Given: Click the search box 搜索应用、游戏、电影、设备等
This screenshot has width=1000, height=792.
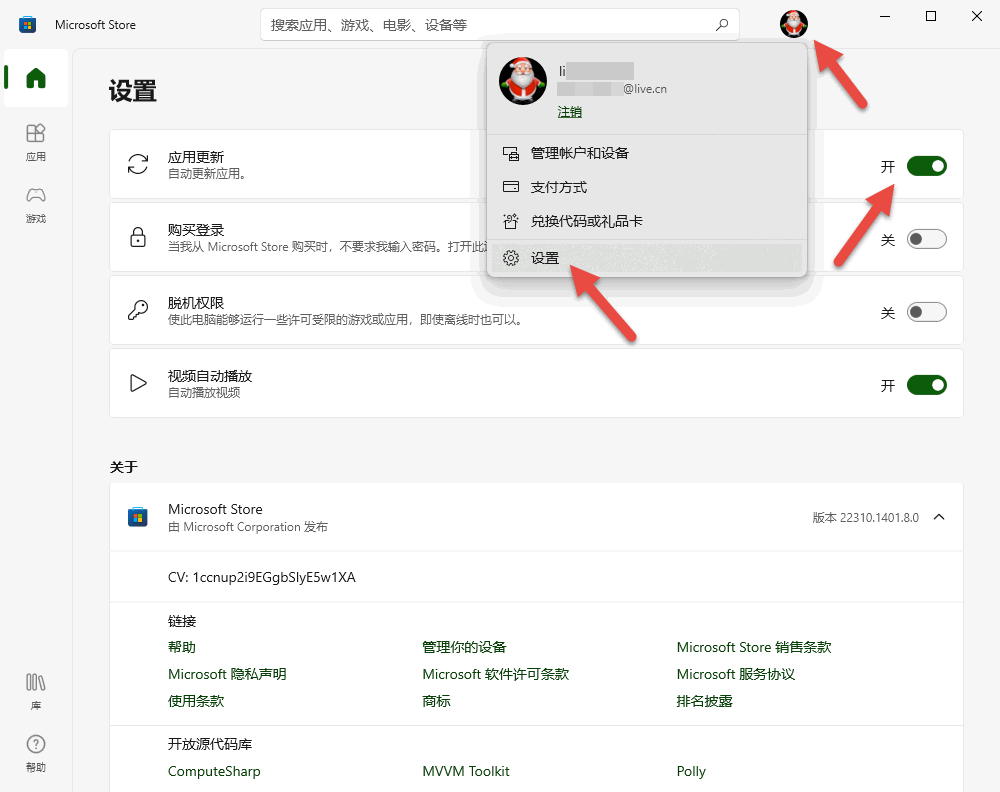Looking at the screenshot, I should [499, 25].
